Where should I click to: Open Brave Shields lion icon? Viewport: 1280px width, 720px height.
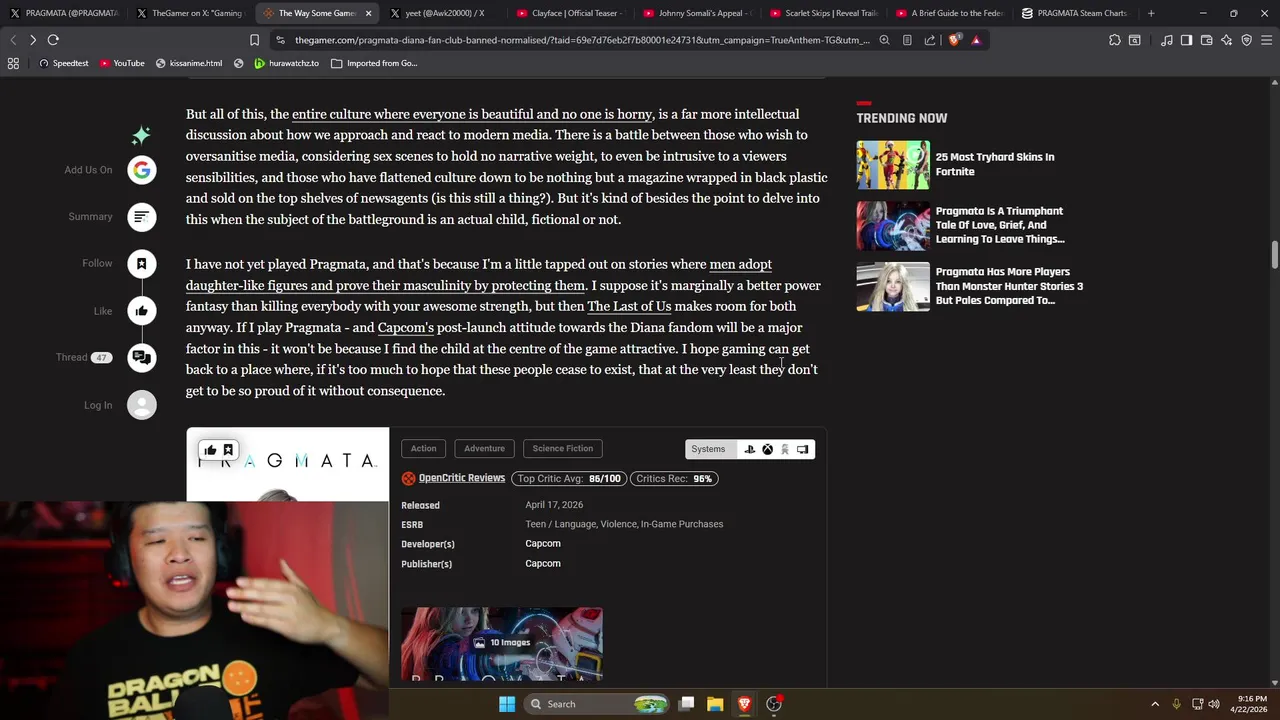tap(954, 40)
